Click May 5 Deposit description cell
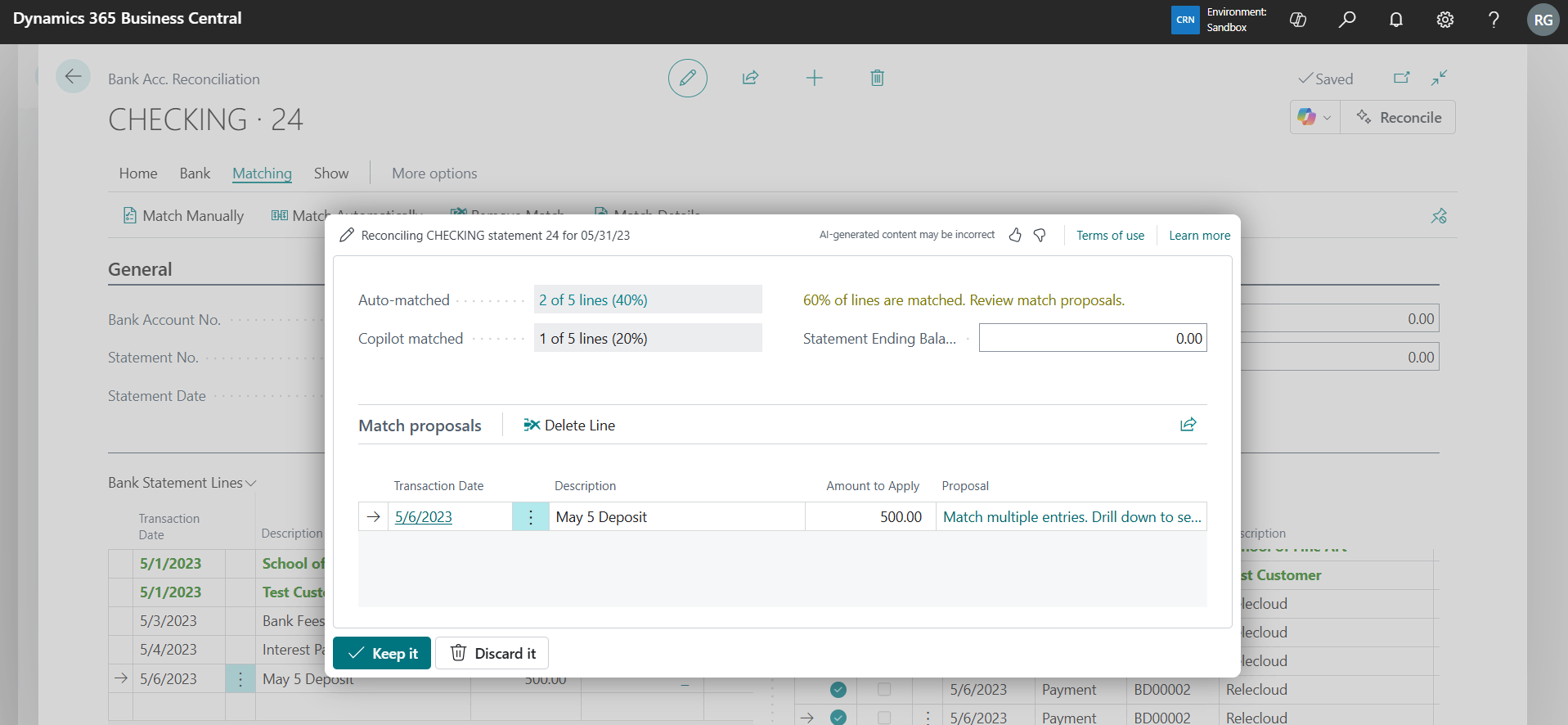Screen dimensions: 1568x725 [677, 517]
